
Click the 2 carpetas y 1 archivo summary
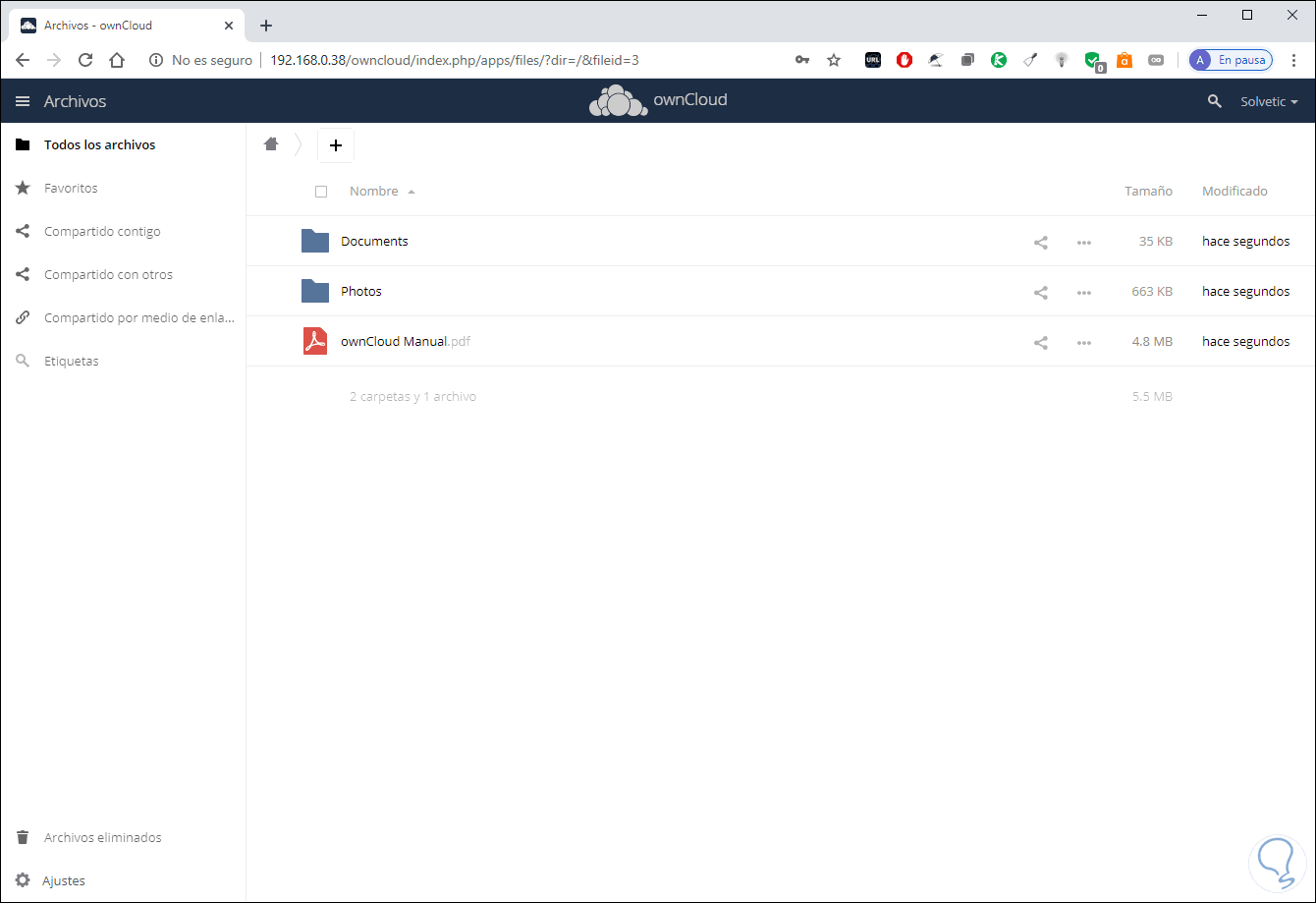coord(412,396)
